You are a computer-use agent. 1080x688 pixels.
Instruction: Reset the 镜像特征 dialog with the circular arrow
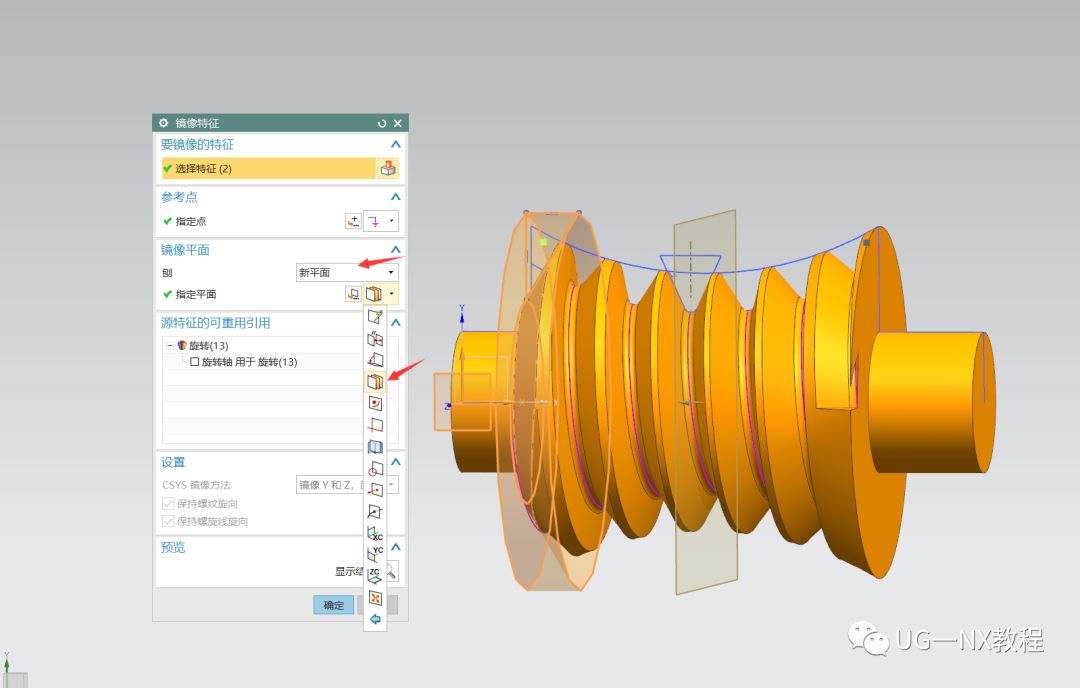[x=382, y=123]
